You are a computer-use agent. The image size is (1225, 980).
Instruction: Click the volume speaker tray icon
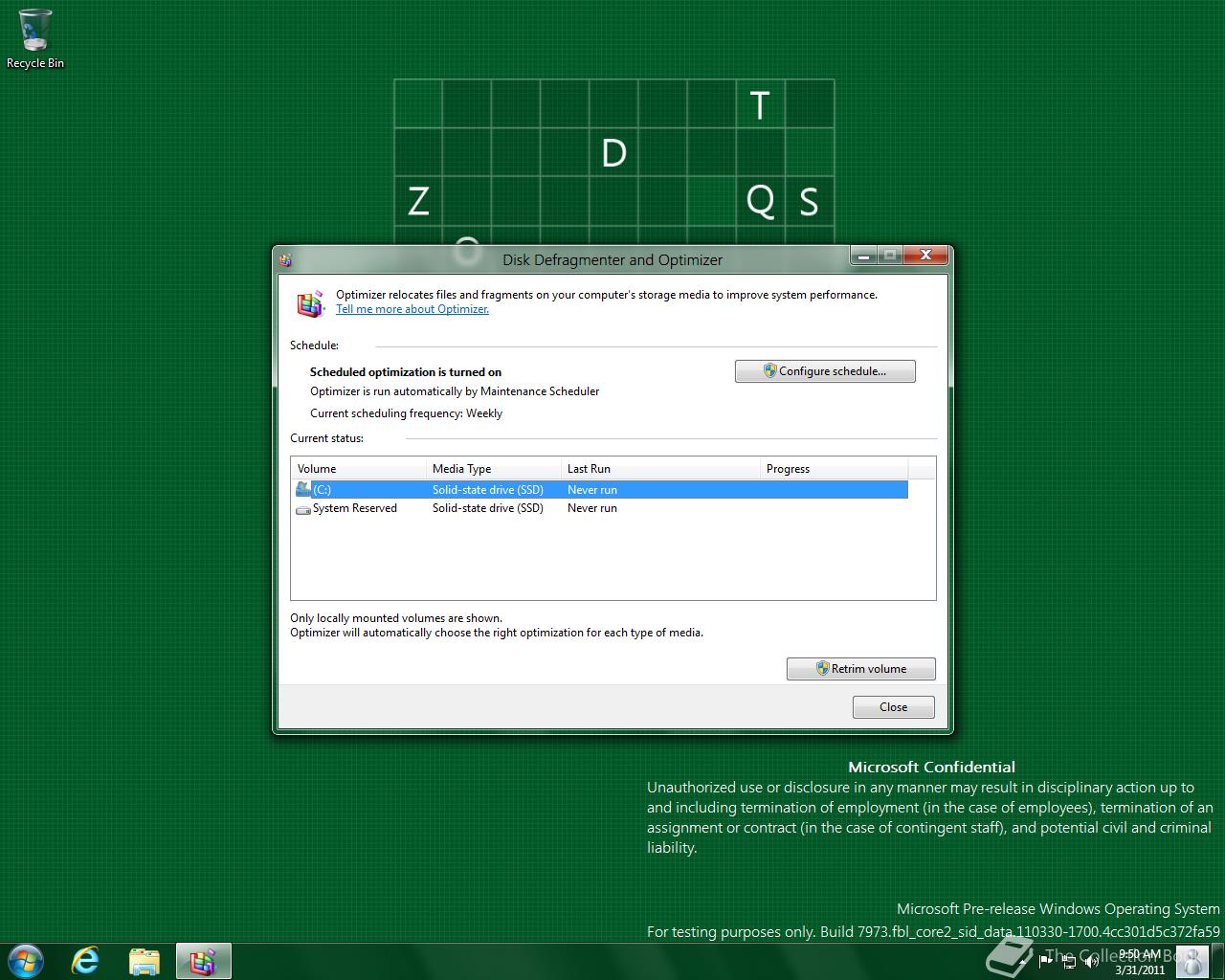click(1090, 961)
